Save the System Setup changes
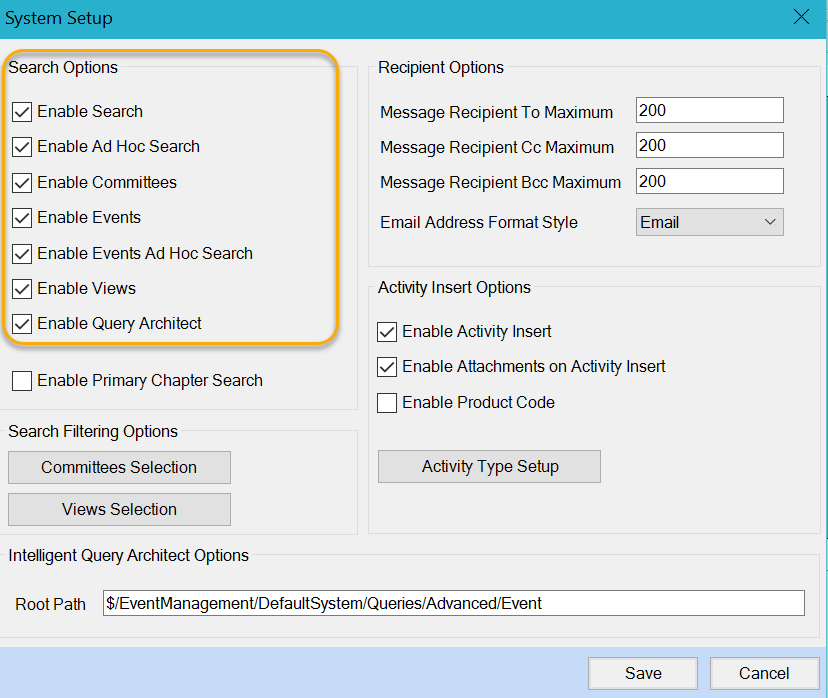This screenshot has height=698, width=828. (x=642, y=673)
